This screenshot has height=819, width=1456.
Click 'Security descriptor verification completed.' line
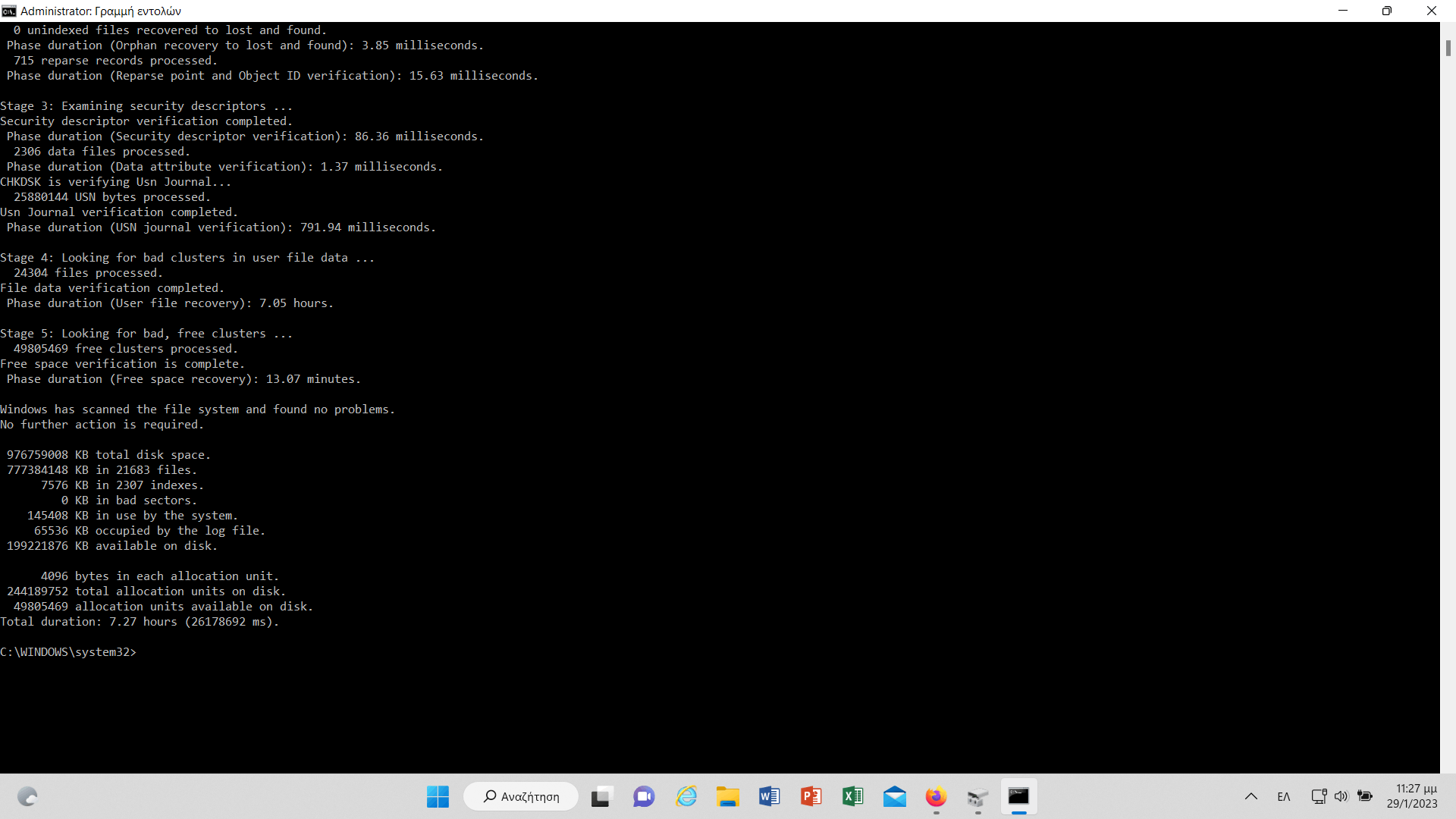pyautogui.click(x=146, y=121)
